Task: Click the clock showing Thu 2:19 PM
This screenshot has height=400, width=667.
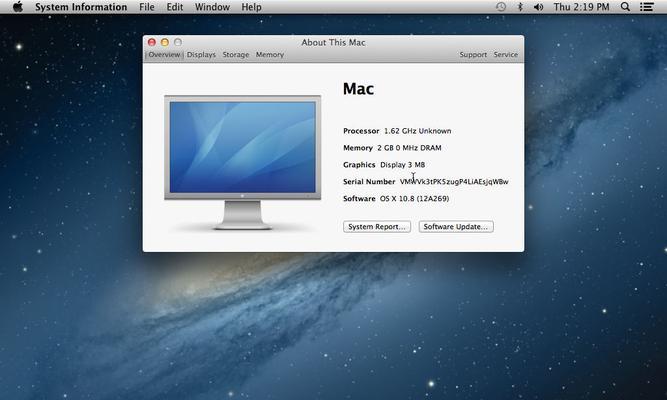Action: click(x=581, y=7)
